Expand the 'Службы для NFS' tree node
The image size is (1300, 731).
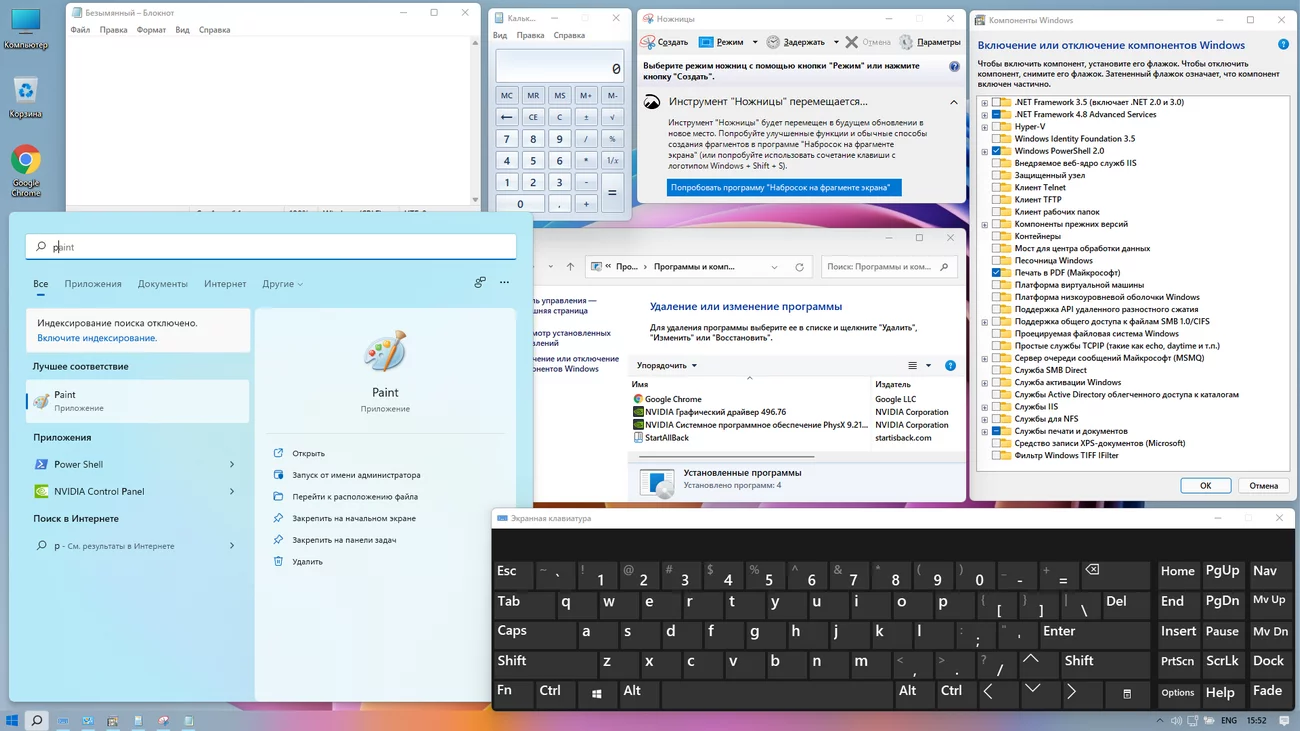pyautogui.click(x=985, y=419)
